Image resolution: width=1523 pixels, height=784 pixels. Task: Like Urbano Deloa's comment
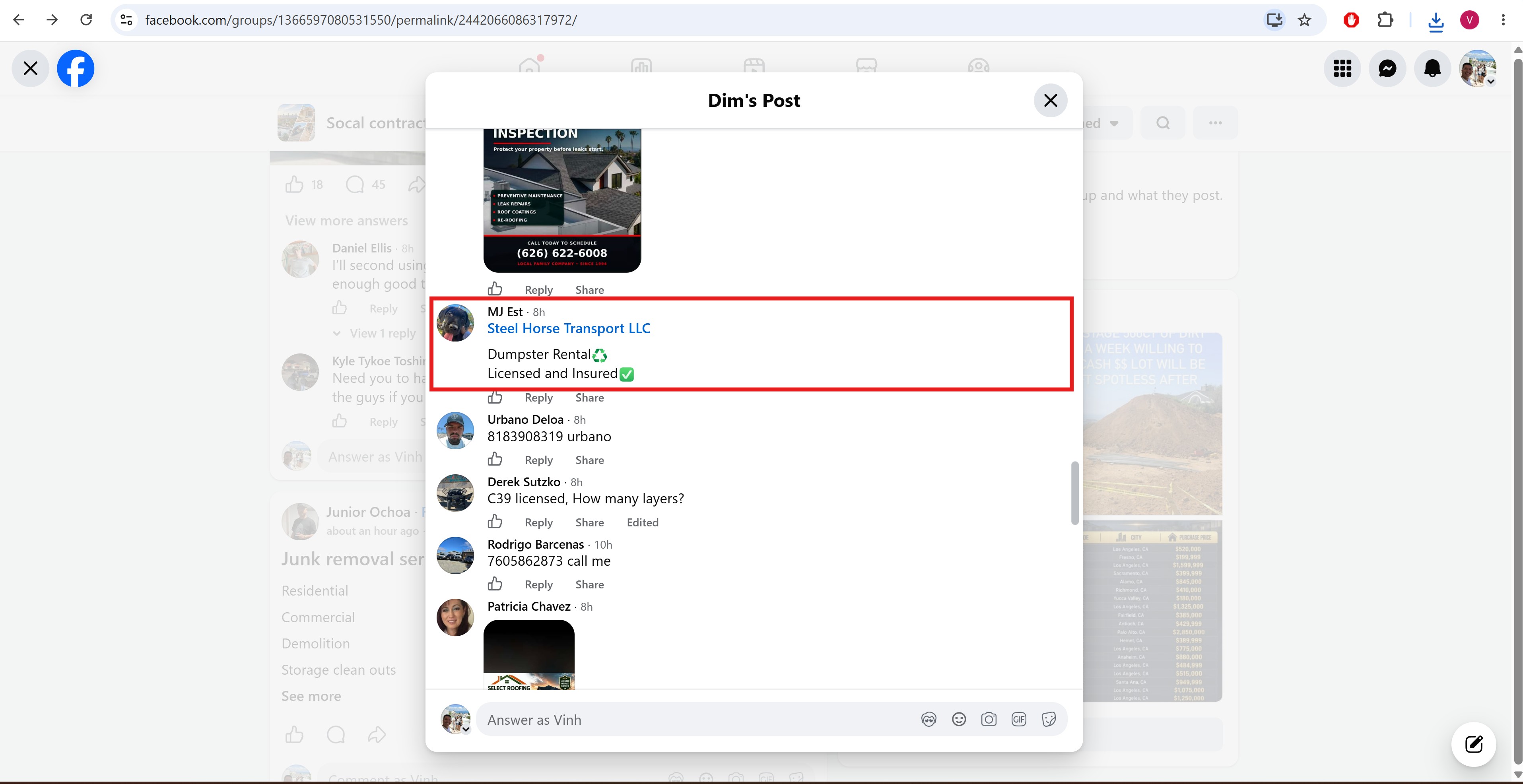pos(495,460)
